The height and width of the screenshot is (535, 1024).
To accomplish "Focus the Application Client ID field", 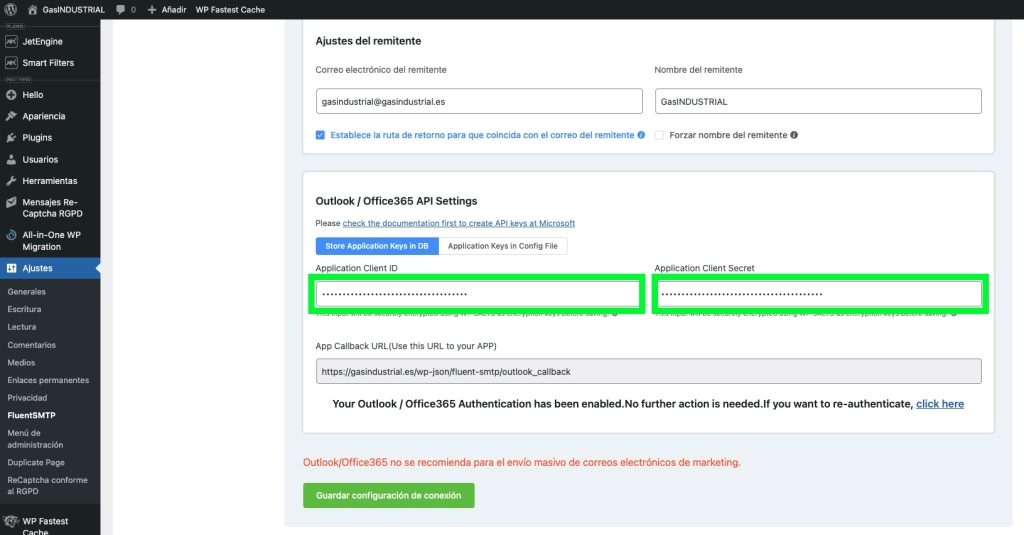I will pyautogui.click(x=478, y=294).
